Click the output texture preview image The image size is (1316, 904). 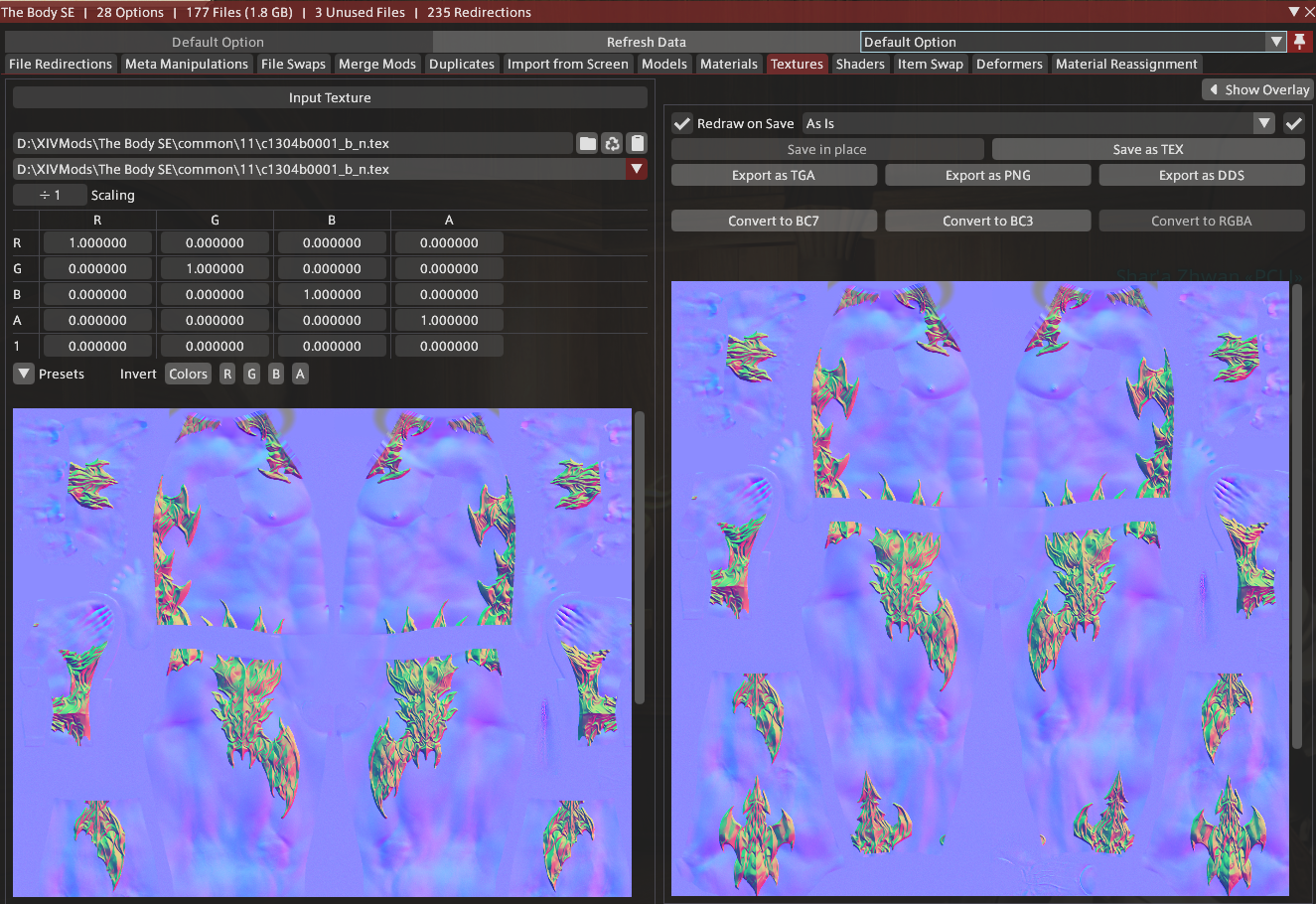[980, 589]
